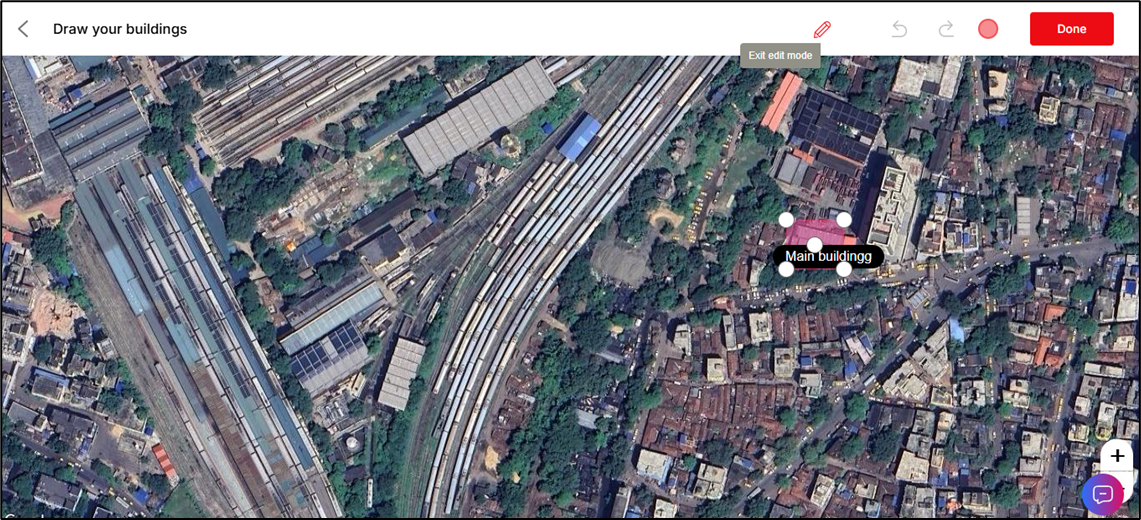Zoom in on the map with the plus button
The height and width of the screenshot is (520, 1141).
[x=1116, y=456]
